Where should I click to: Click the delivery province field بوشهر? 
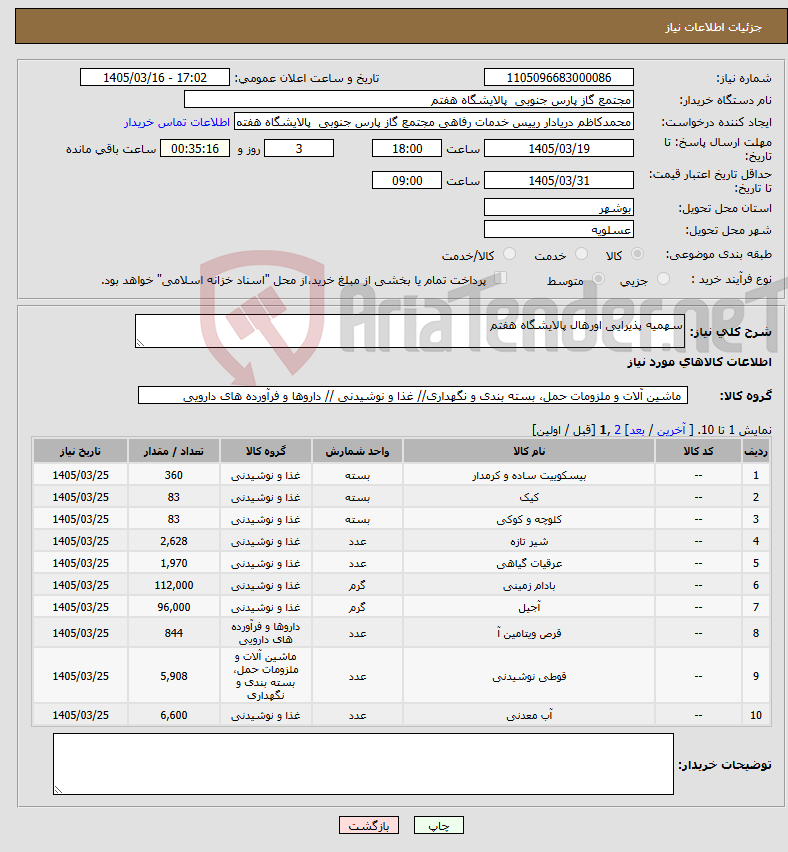(559, 208)
